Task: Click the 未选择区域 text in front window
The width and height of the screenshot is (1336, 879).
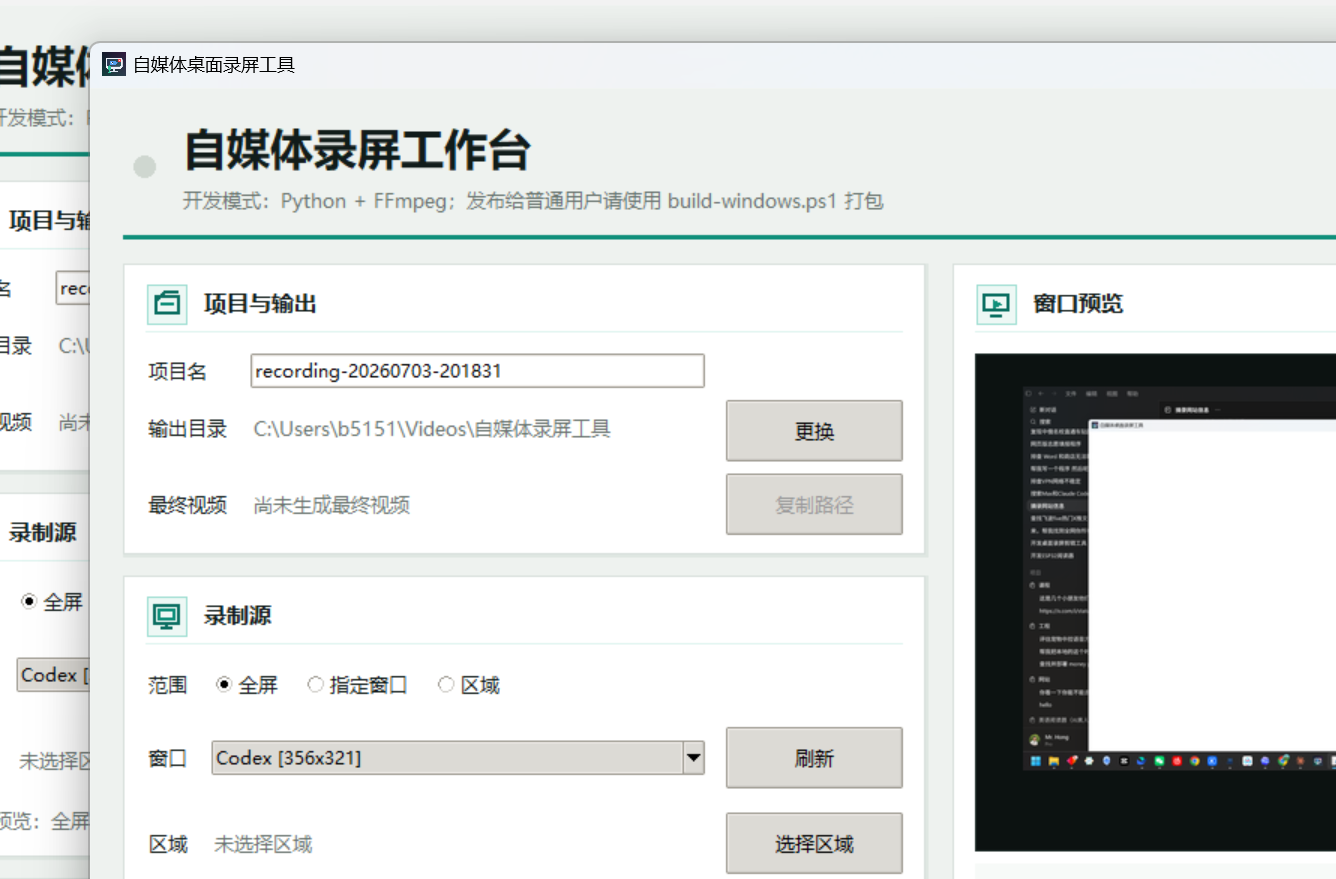Action: (x=263, y=844)
